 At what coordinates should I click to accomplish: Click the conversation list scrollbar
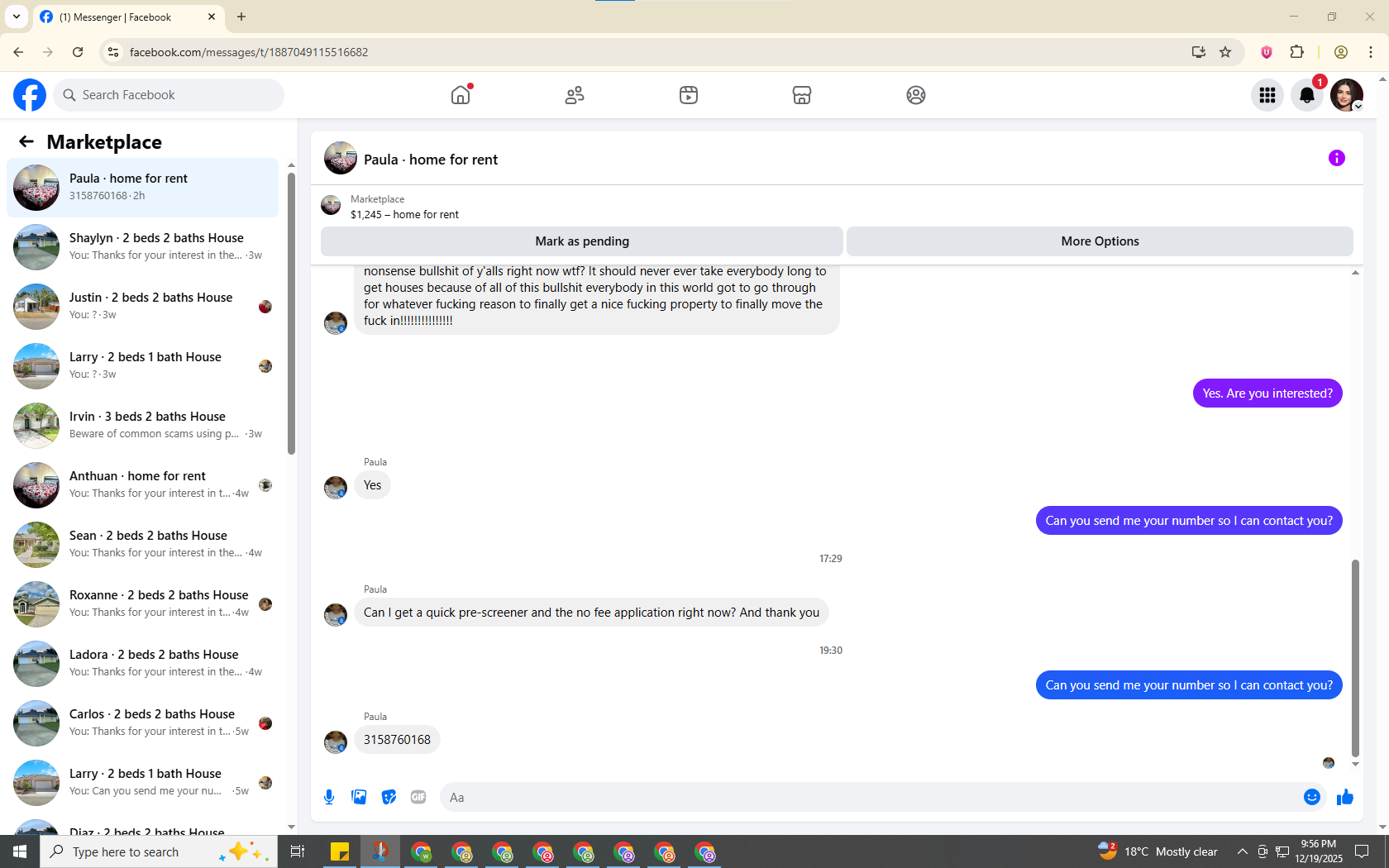pyautogui.click(x=291, y=312)
